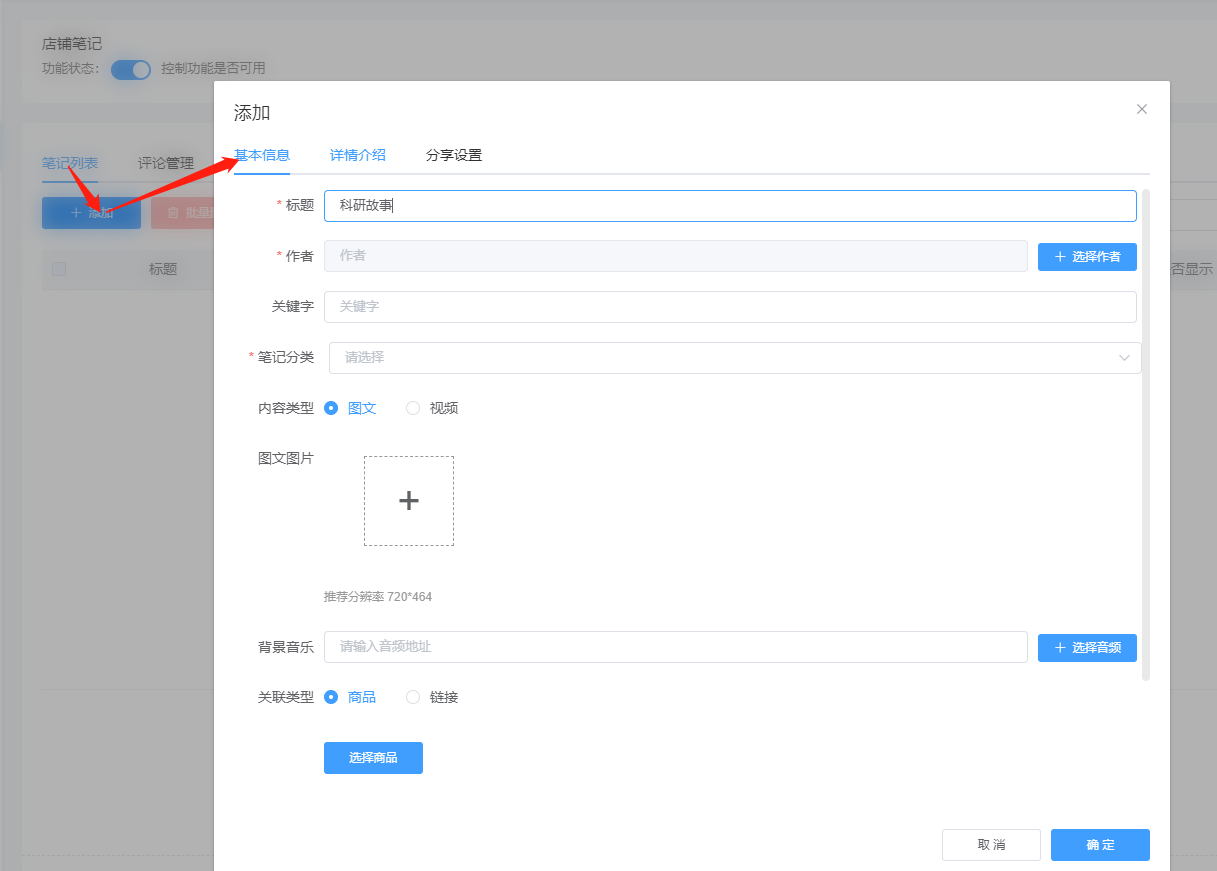Confirm with the 确定 button

coord(1099,845)
